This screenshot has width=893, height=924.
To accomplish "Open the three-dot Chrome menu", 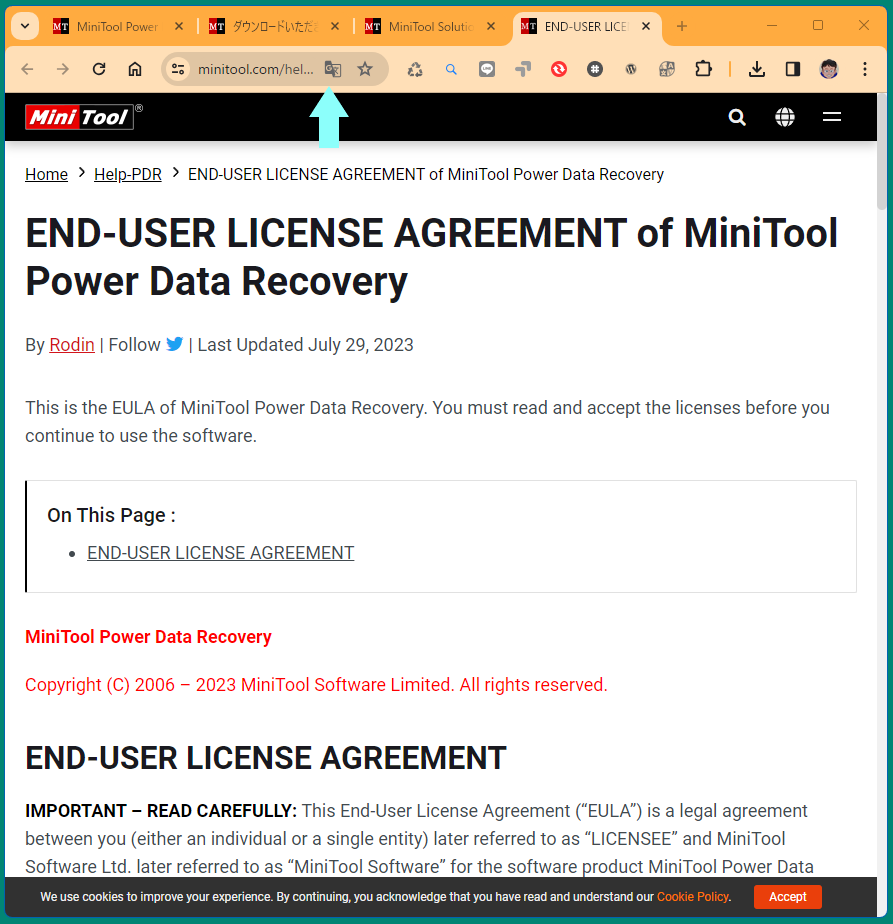I will pyautogui.click(x=865, y=69).
